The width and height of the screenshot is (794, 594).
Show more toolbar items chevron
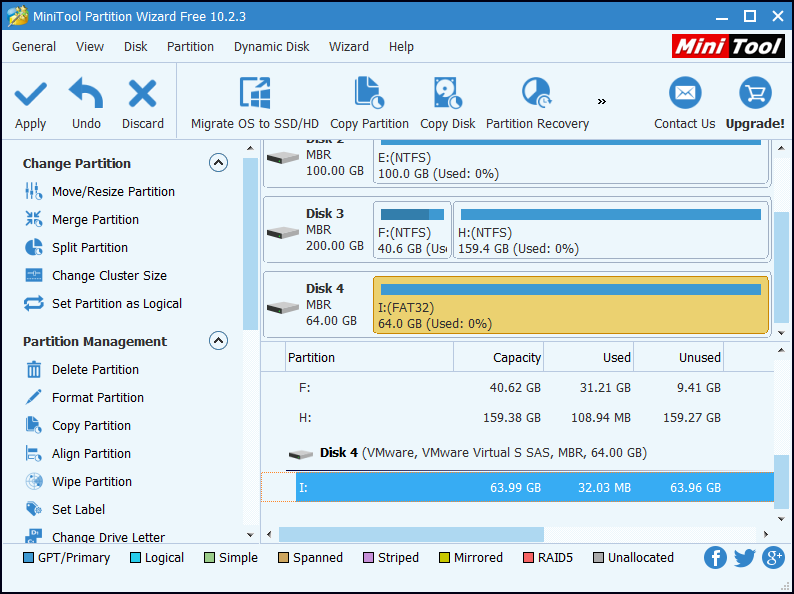tap(602, 102)
